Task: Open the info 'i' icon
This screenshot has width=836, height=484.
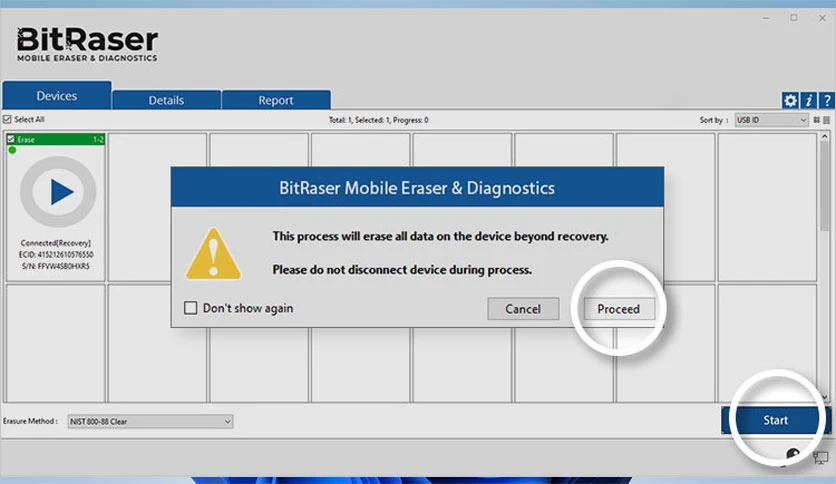Action: [808, 100]
